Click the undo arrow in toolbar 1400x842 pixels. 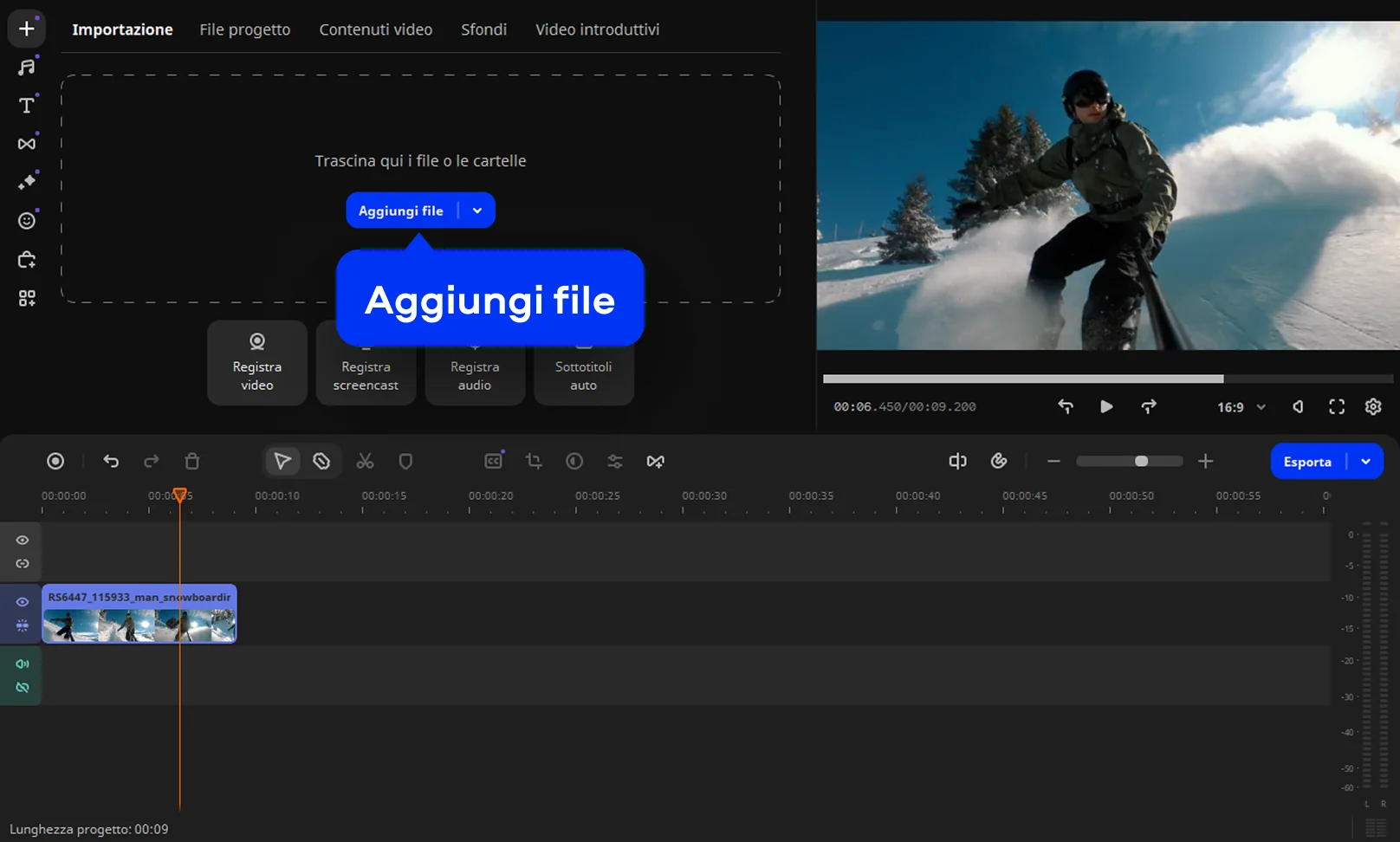[x=111, y=462]
